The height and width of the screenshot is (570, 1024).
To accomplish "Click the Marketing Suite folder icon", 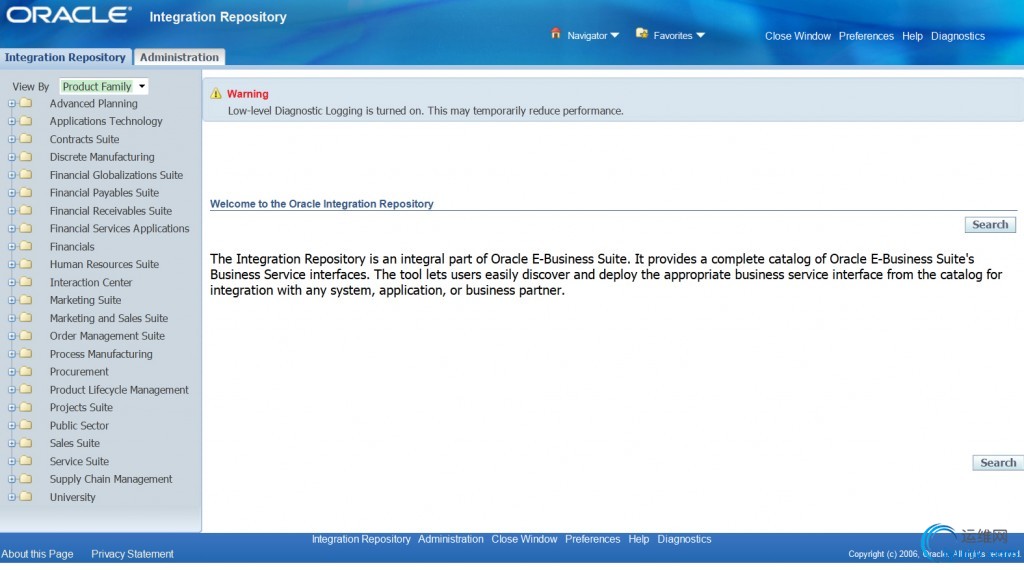I will [25, 300].
